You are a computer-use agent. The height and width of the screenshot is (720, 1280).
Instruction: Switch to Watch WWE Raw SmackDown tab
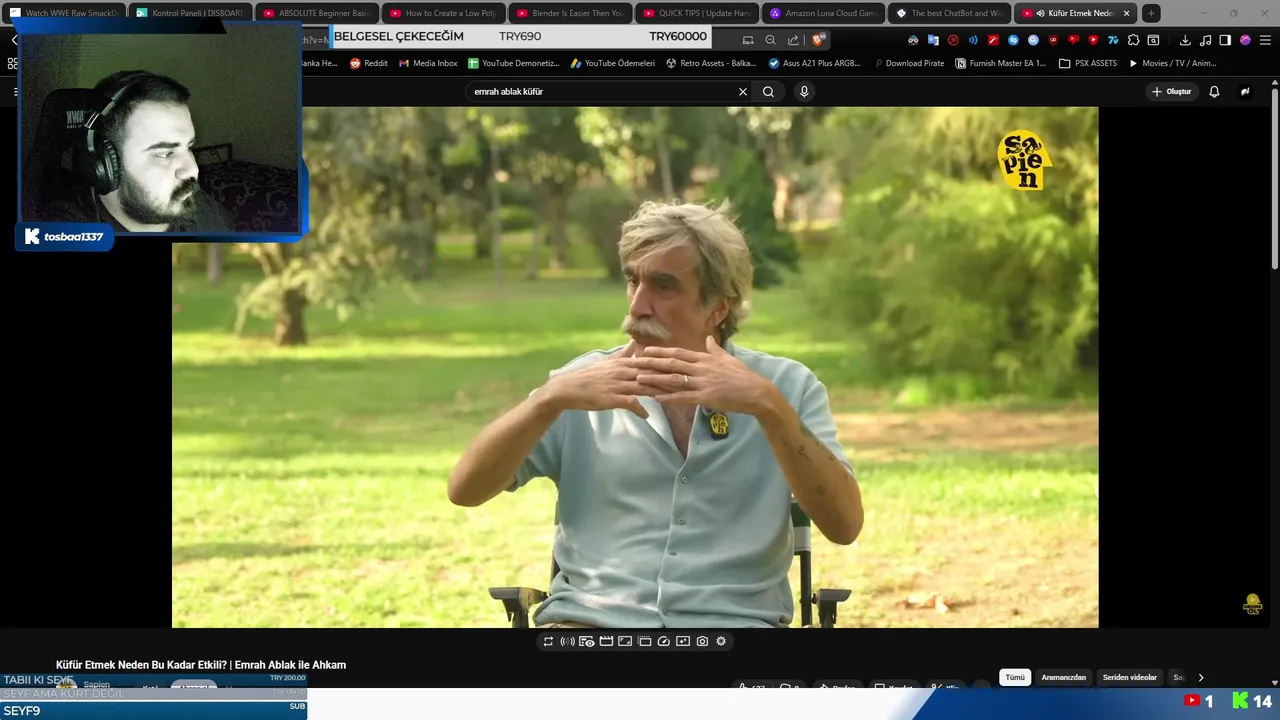pos(64,13)
